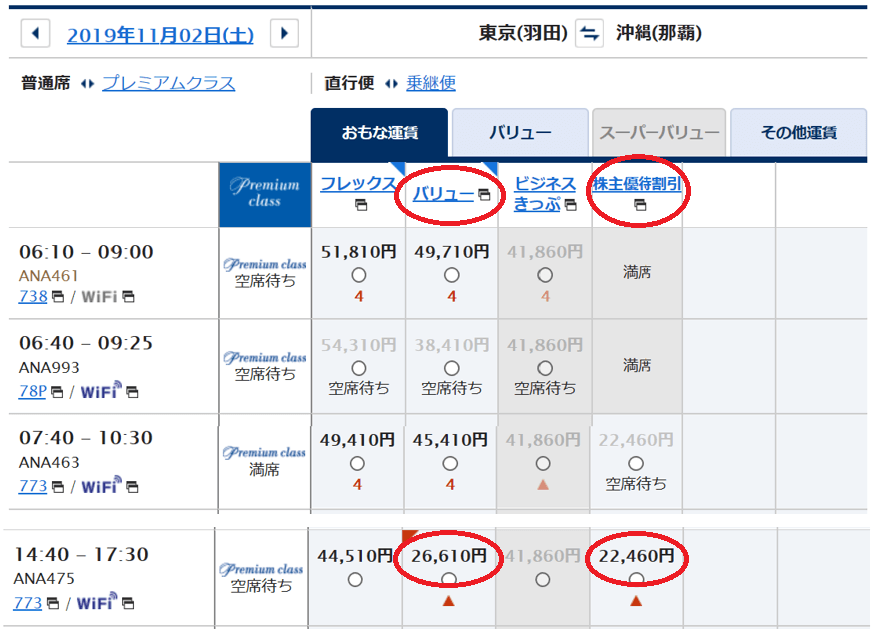Select 44,510円 フレックス fare for ANA475
This screenshot has width=878, height=634.
tap(355, 580)
